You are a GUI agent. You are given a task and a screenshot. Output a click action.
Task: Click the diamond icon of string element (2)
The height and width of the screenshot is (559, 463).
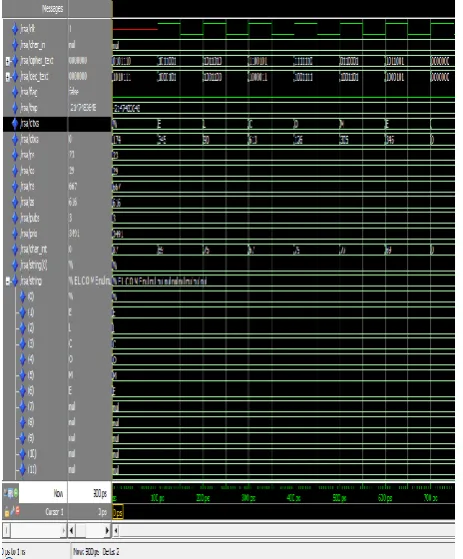point(22,328)
